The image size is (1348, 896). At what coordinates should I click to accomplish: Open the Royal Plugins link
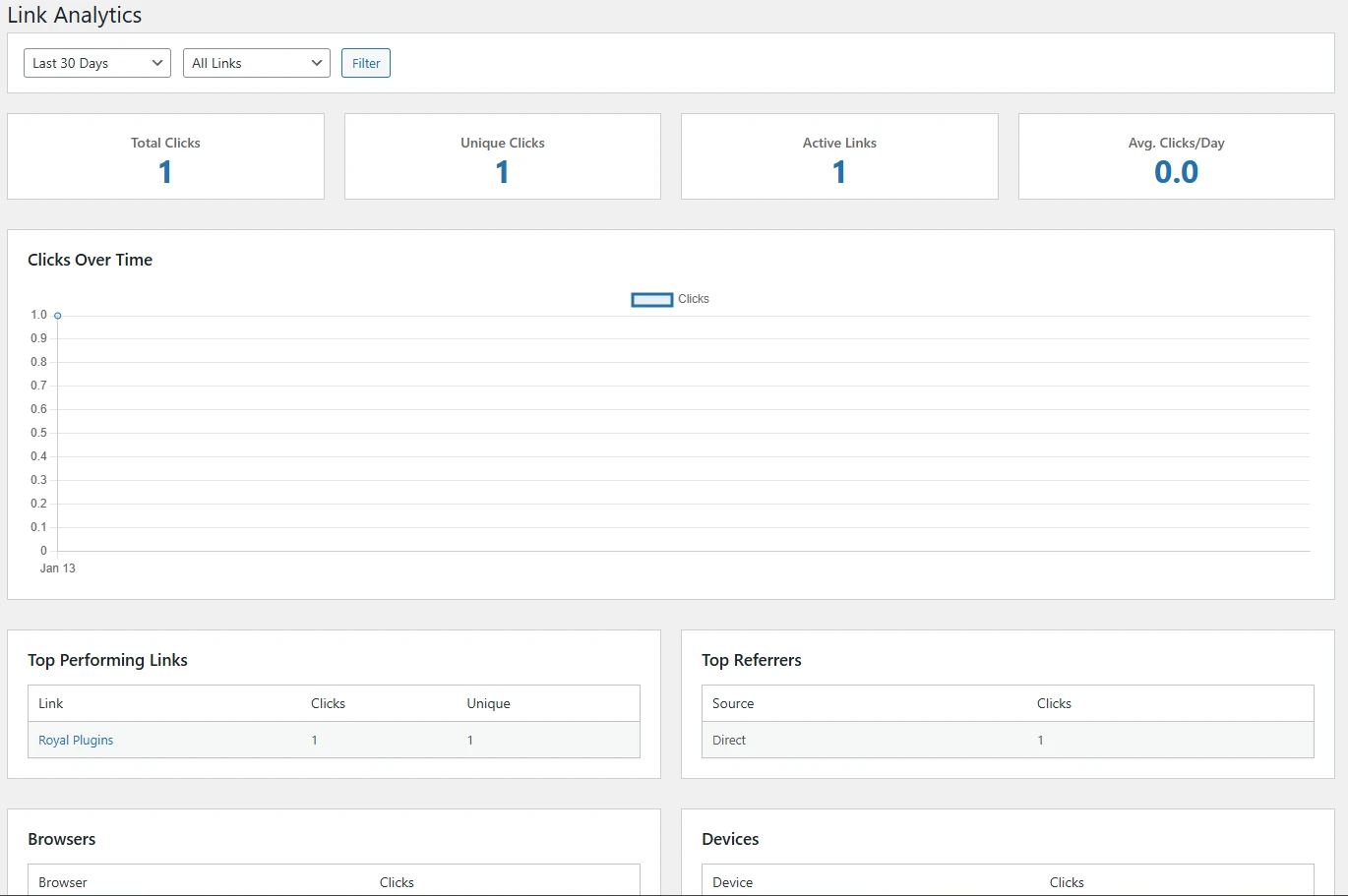(x=76, y=739)
